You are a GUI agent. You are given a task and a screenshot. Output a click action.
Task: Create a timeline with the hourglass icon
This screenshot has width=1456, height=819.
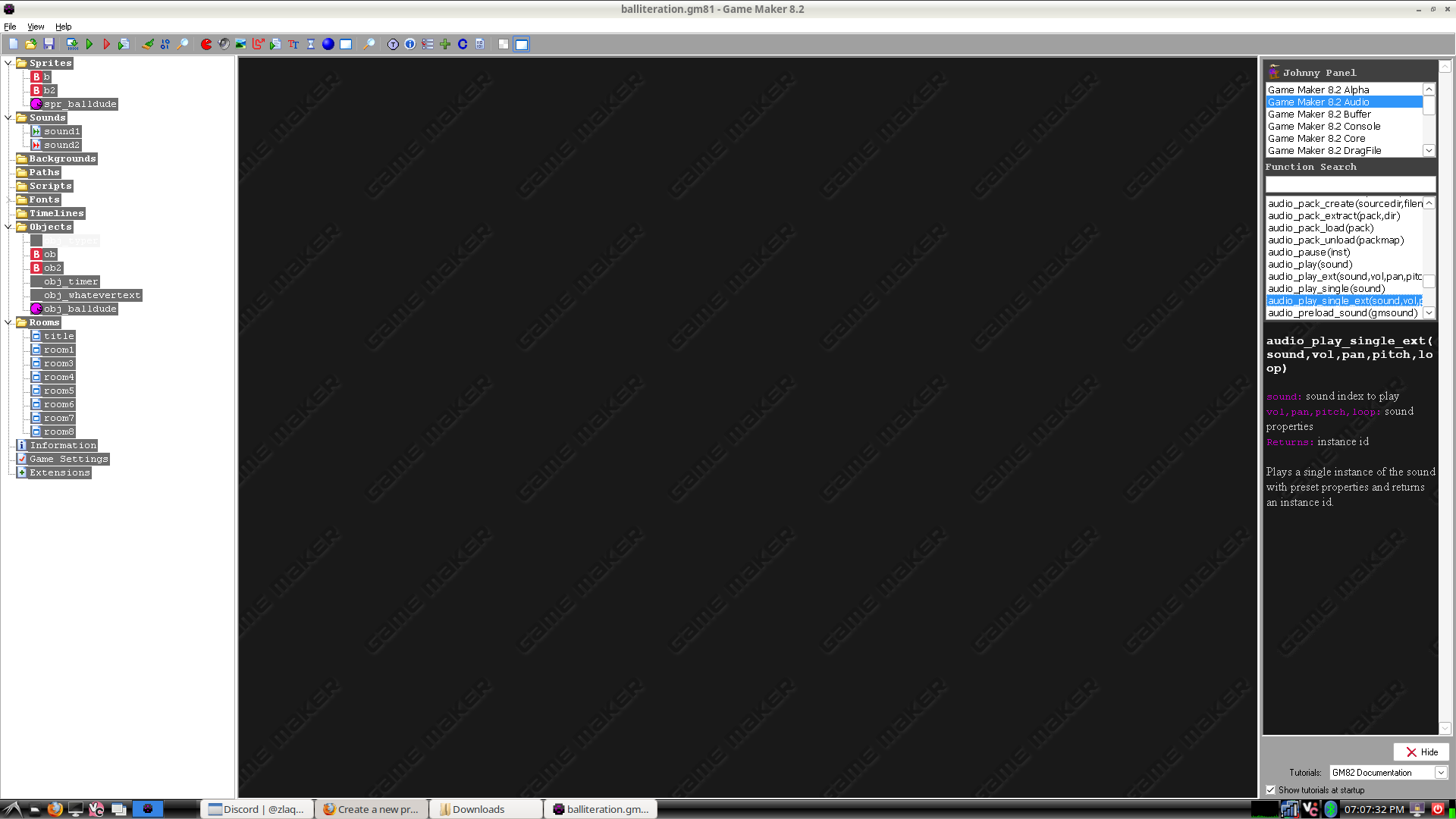tap(311, 45)
